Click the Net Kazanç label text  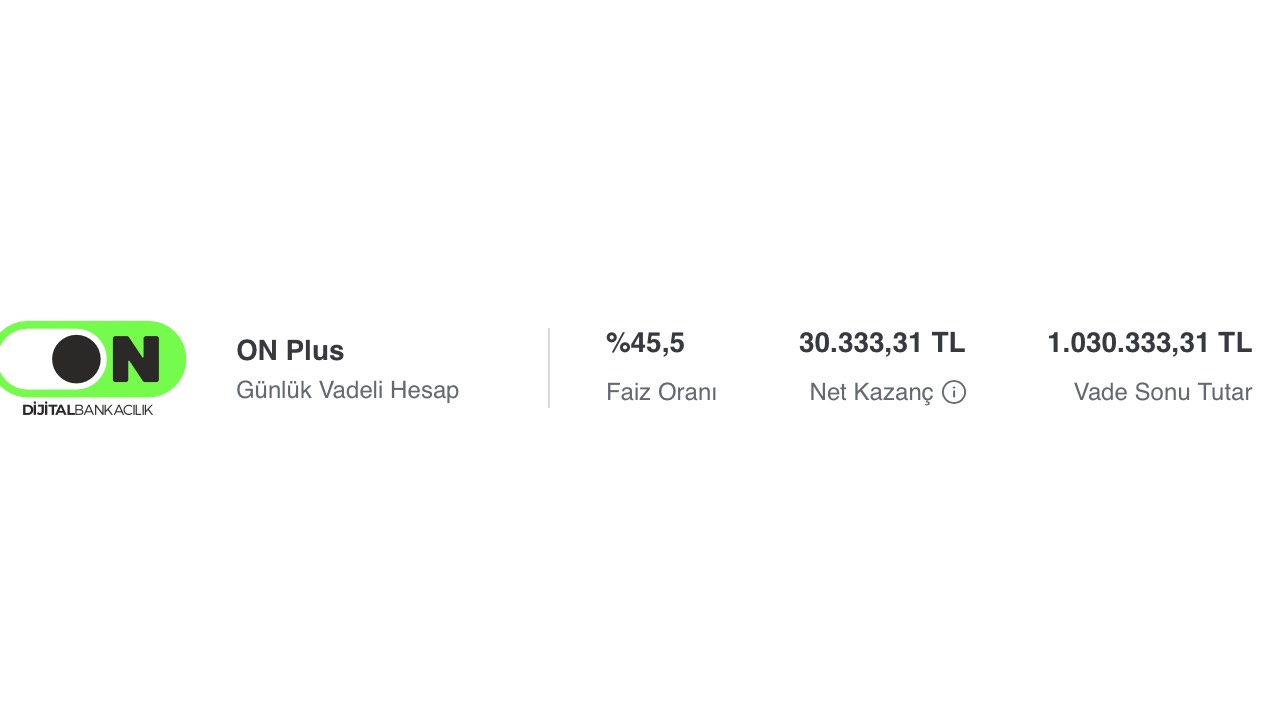(871, 392)
